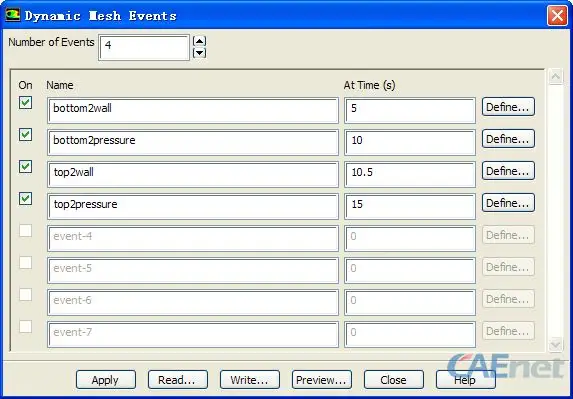Click the time field showing 10.5
Screen dimensions: 573x399
point(410,174)
